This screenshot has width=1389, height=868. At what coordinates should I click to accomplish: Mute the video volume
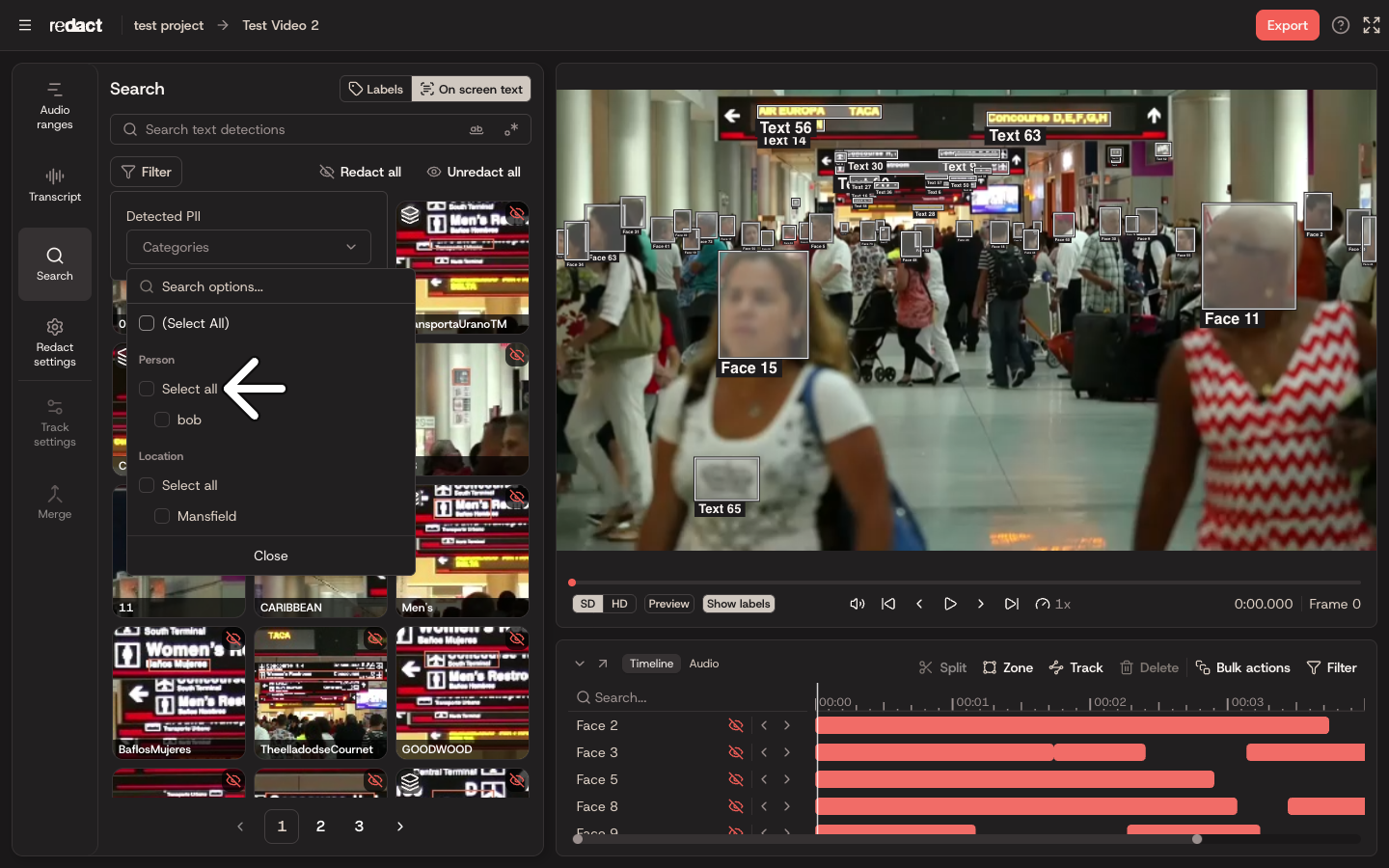click(857, 604)
